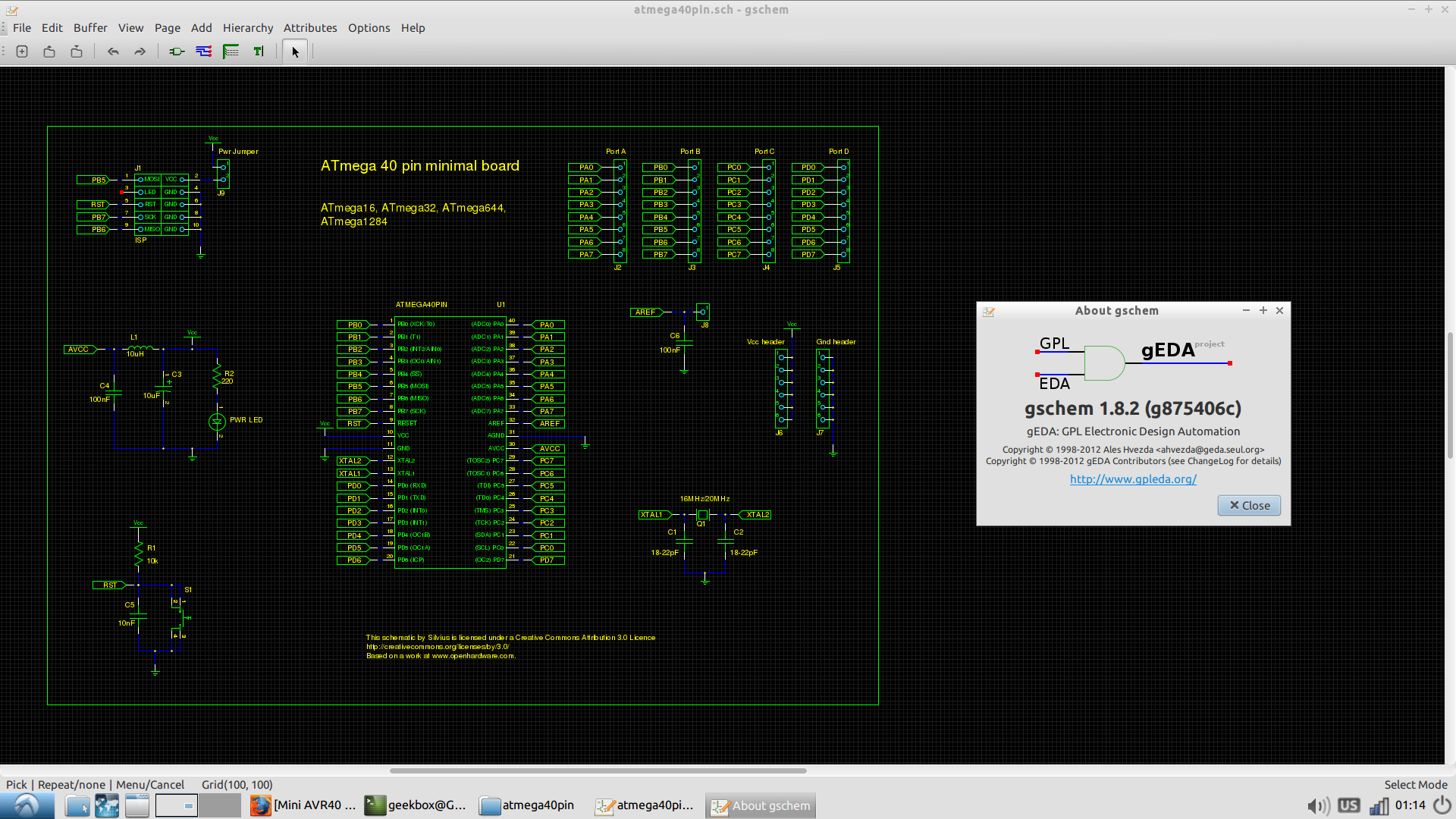This screenshot has width=1456, height=819.
Task: Select the Add Component gate icon
Action: point(177,52)
